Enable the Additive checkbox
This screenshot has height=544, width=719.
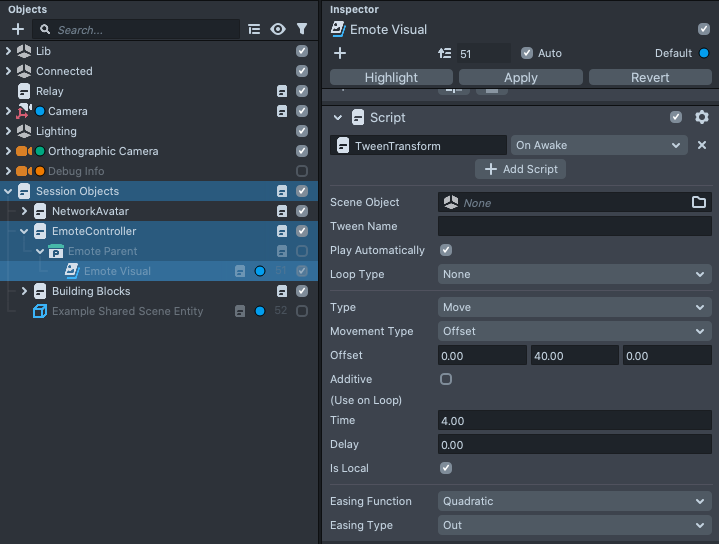(x=446, y=379)
